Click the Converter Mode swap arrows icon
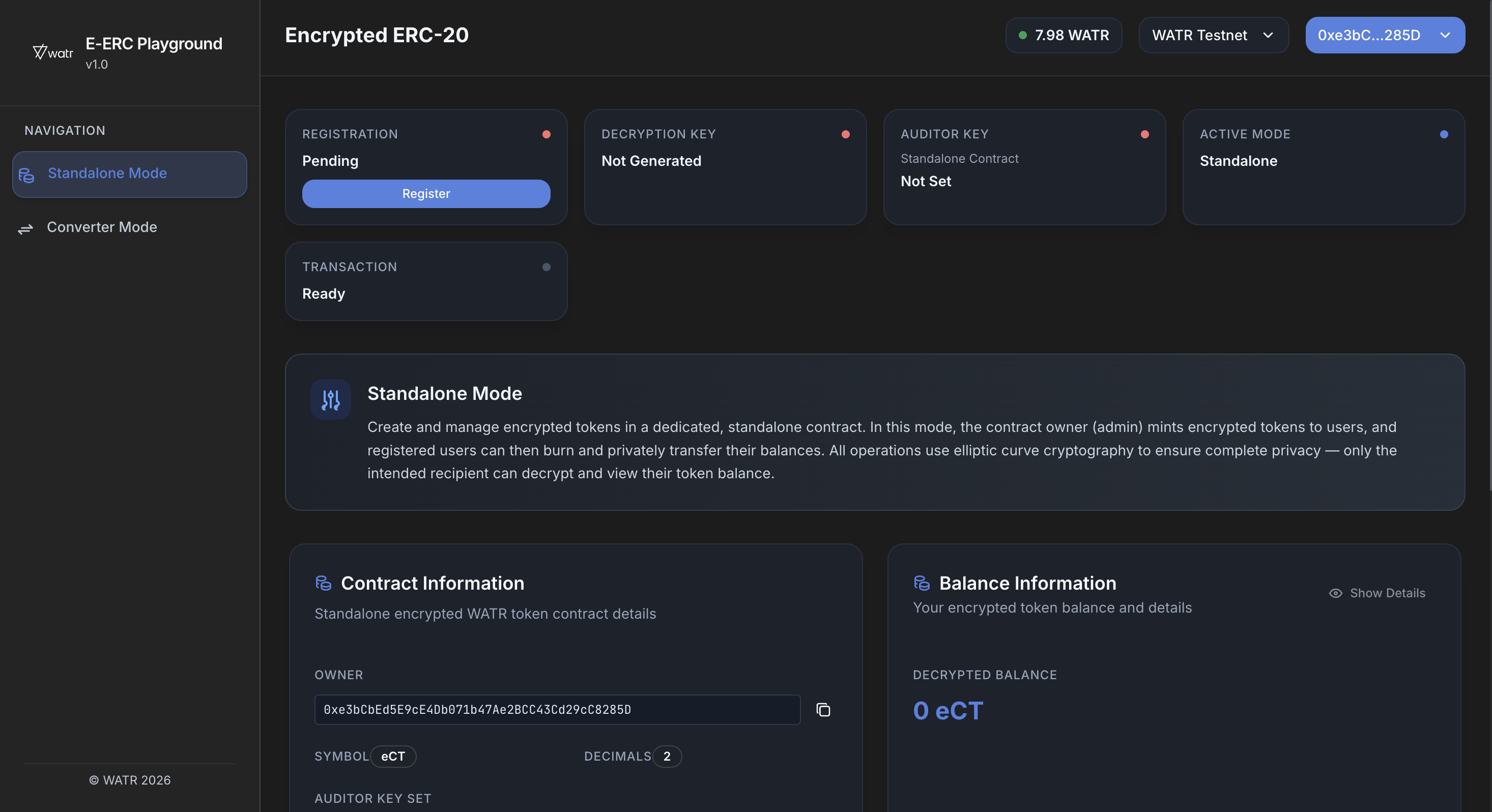Viewport: 1492px width, 812px height. coord(25,229)
